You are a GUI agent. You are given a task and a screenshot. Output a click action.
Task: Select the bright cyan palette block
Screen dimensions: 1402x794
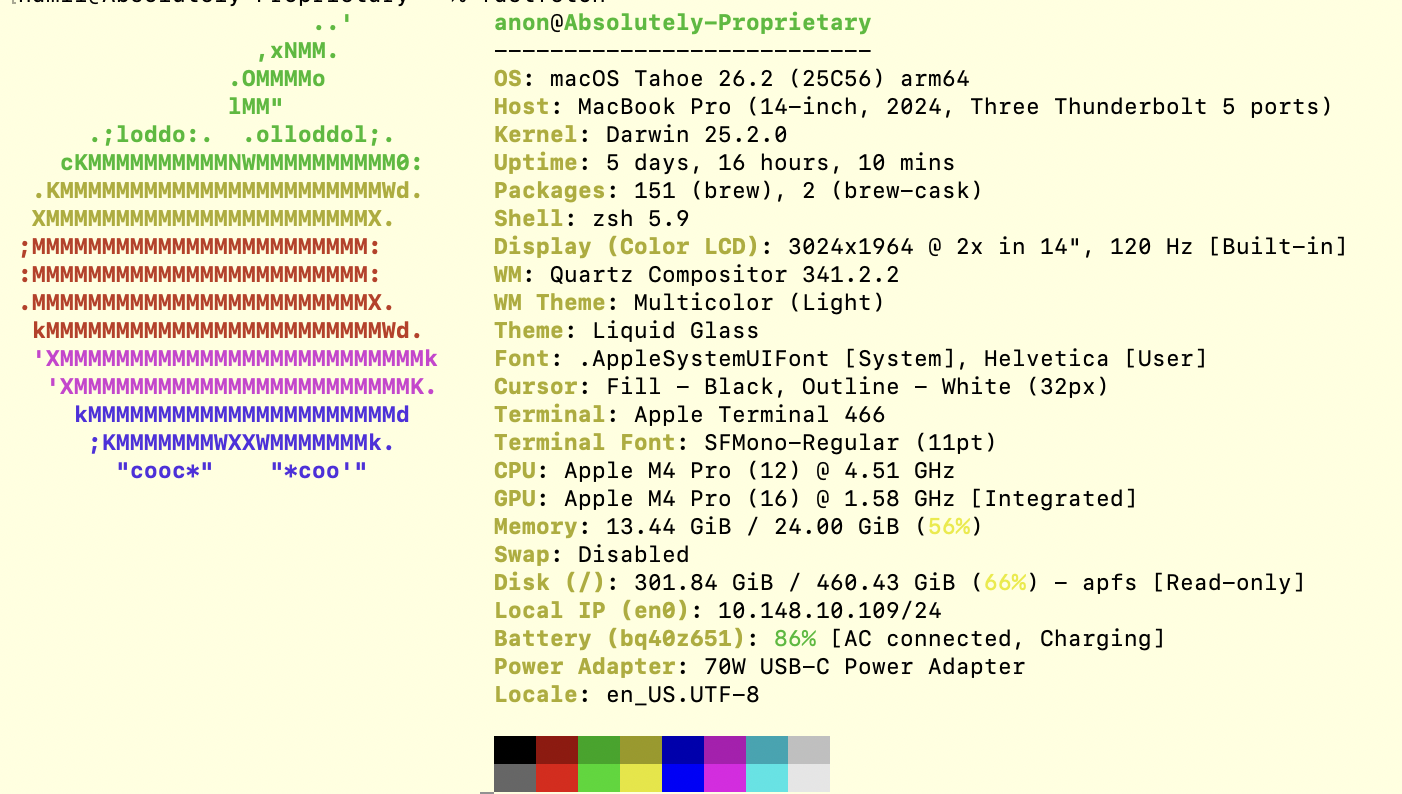(767, 778)
